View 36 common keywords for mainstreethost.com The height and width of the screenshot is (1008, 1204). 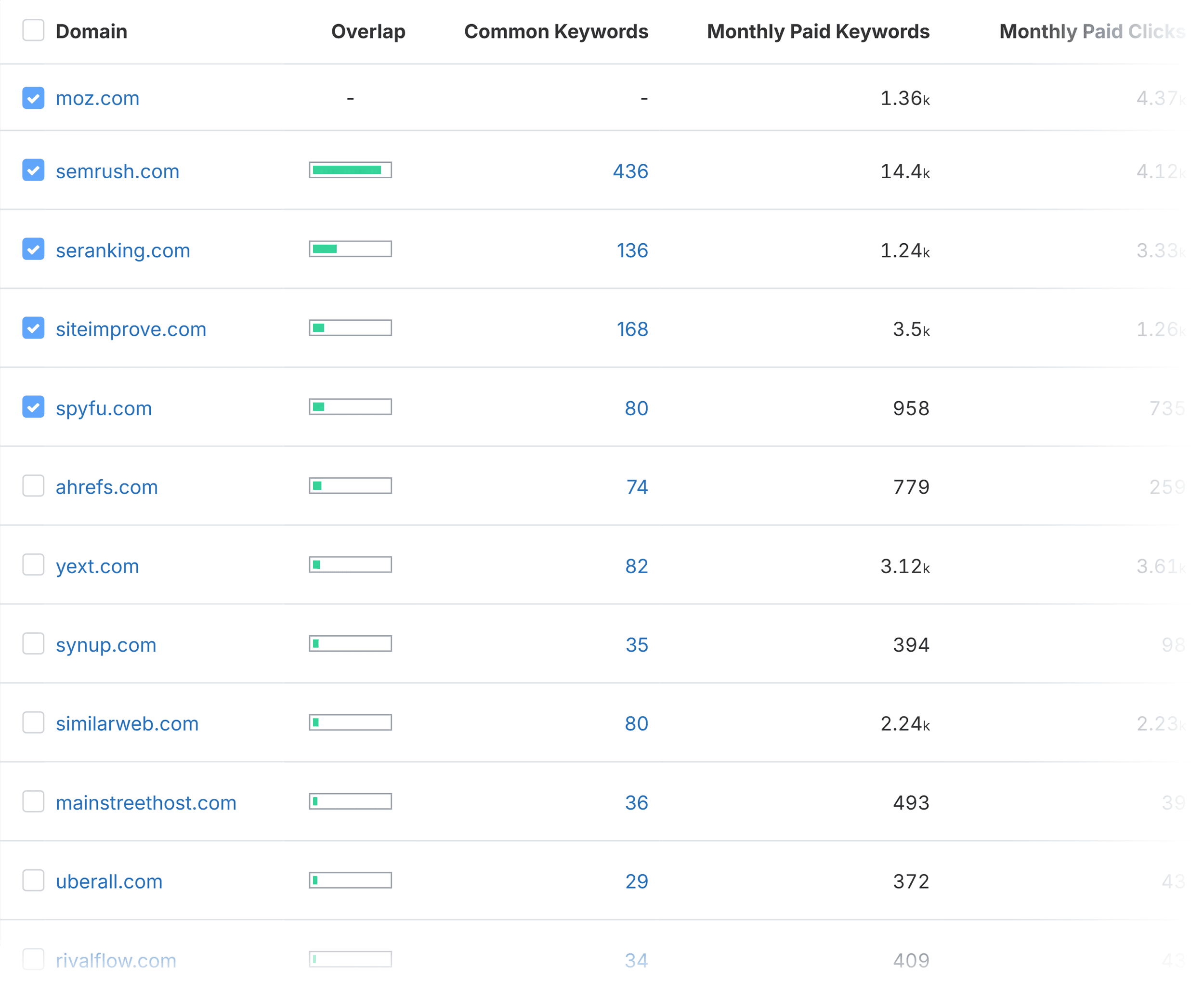[x=636, y=803]
